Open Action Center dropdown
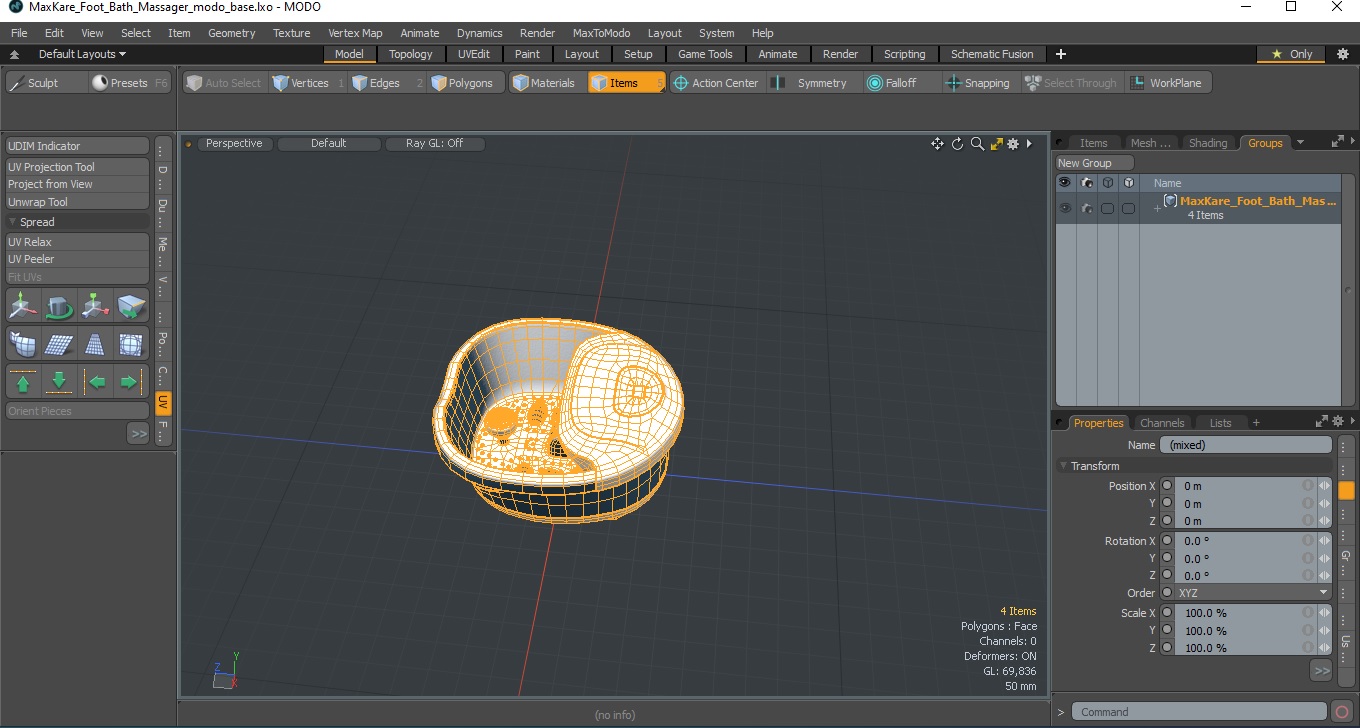This screenshot has width=1360, height=728. 716,83
